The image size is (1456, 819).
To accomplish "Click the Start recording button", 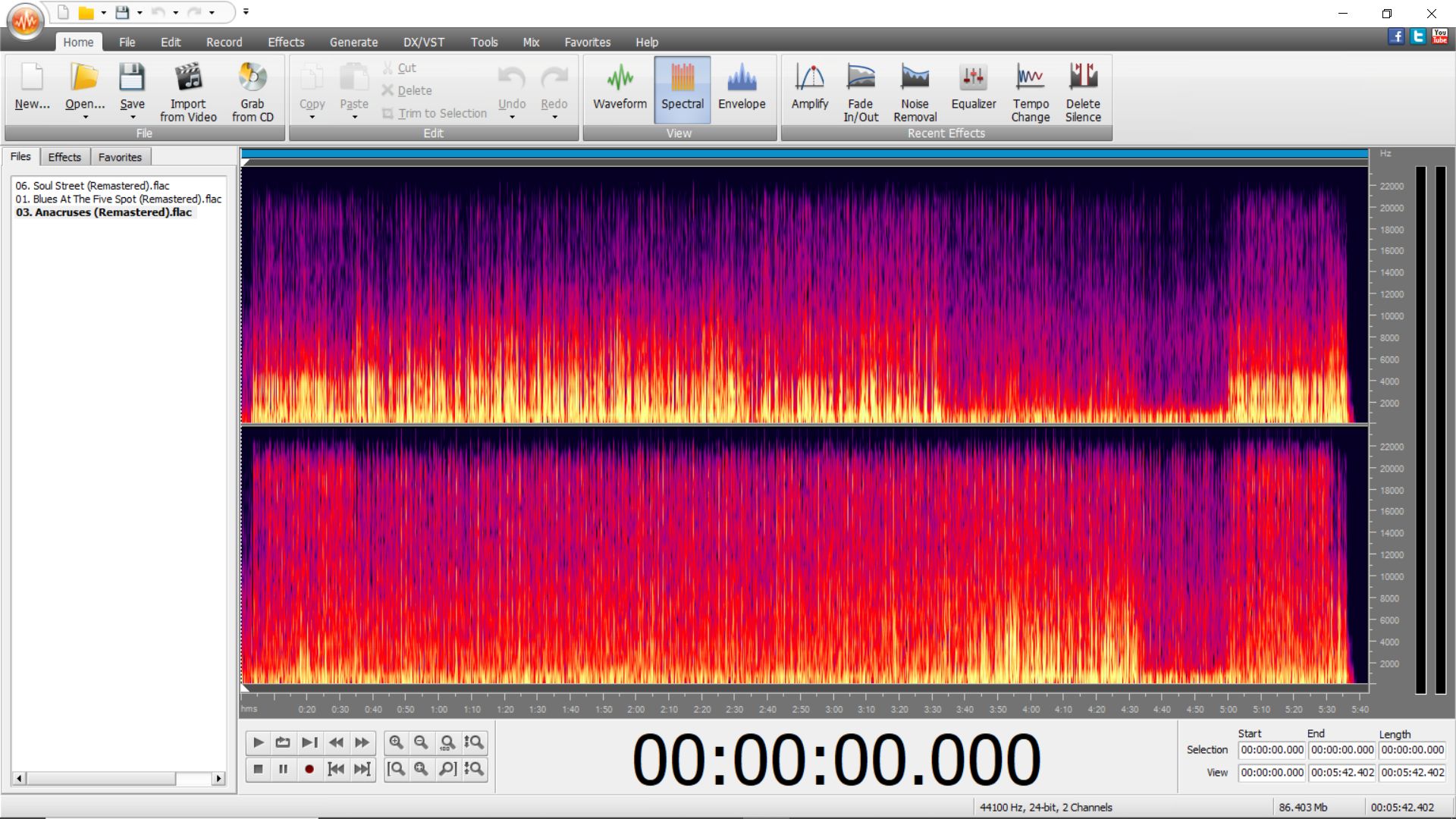I will [309, 768].
